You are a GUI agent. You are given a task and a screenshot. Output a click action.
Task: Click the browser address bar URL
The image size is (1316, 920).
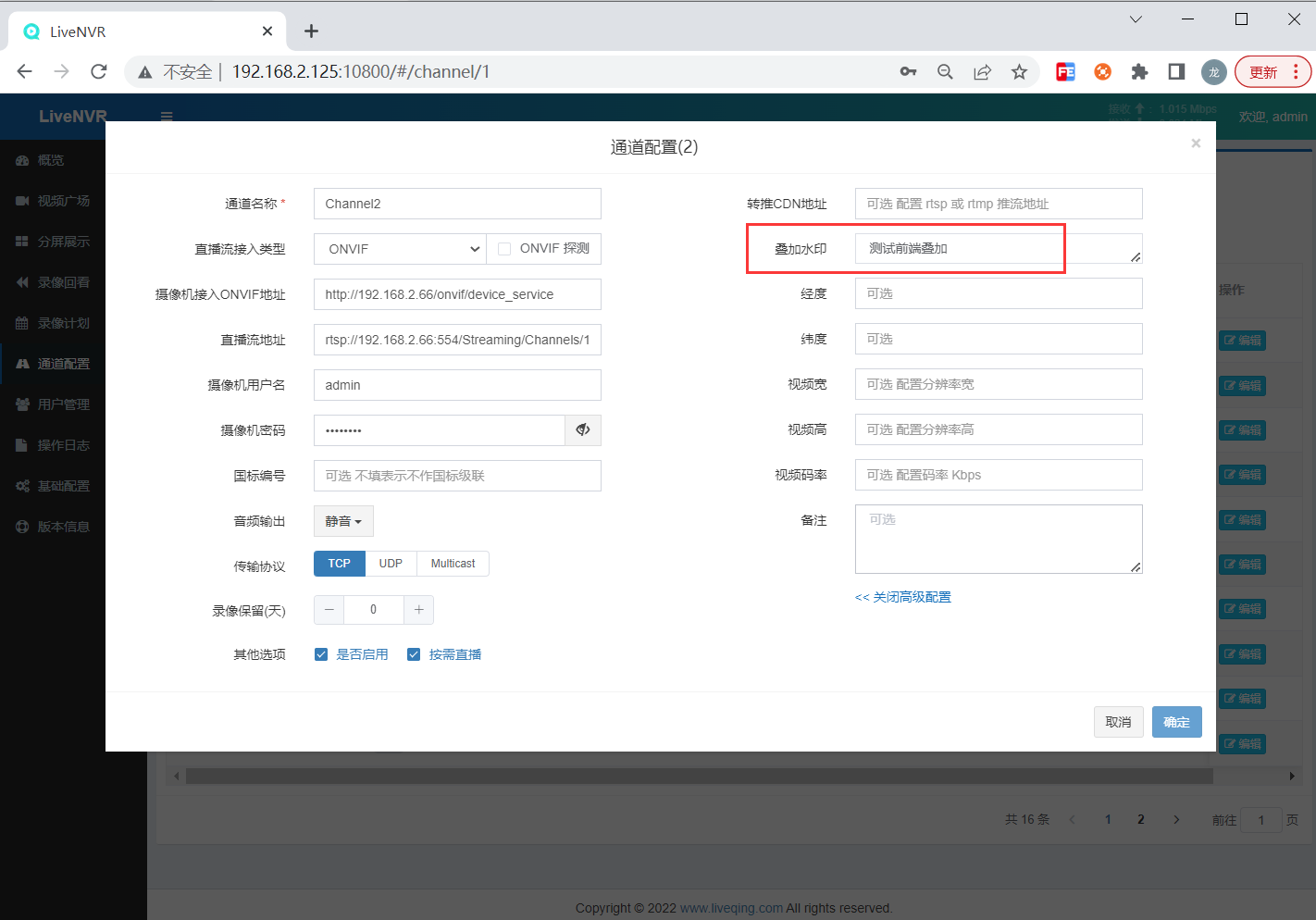click(361, 71)
